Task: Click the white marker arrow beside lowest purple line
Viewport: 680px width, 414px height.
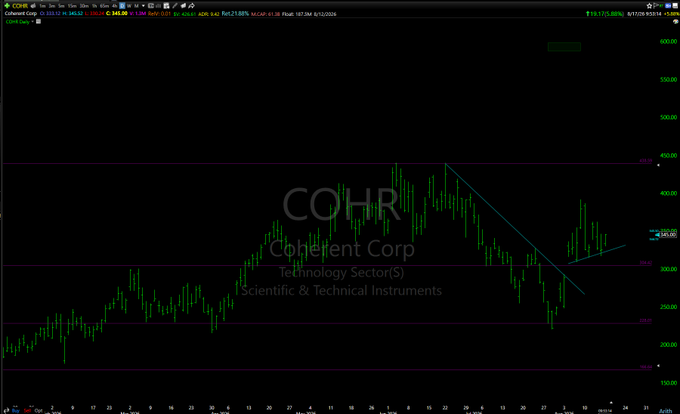Action: click(x=658, y=366)
